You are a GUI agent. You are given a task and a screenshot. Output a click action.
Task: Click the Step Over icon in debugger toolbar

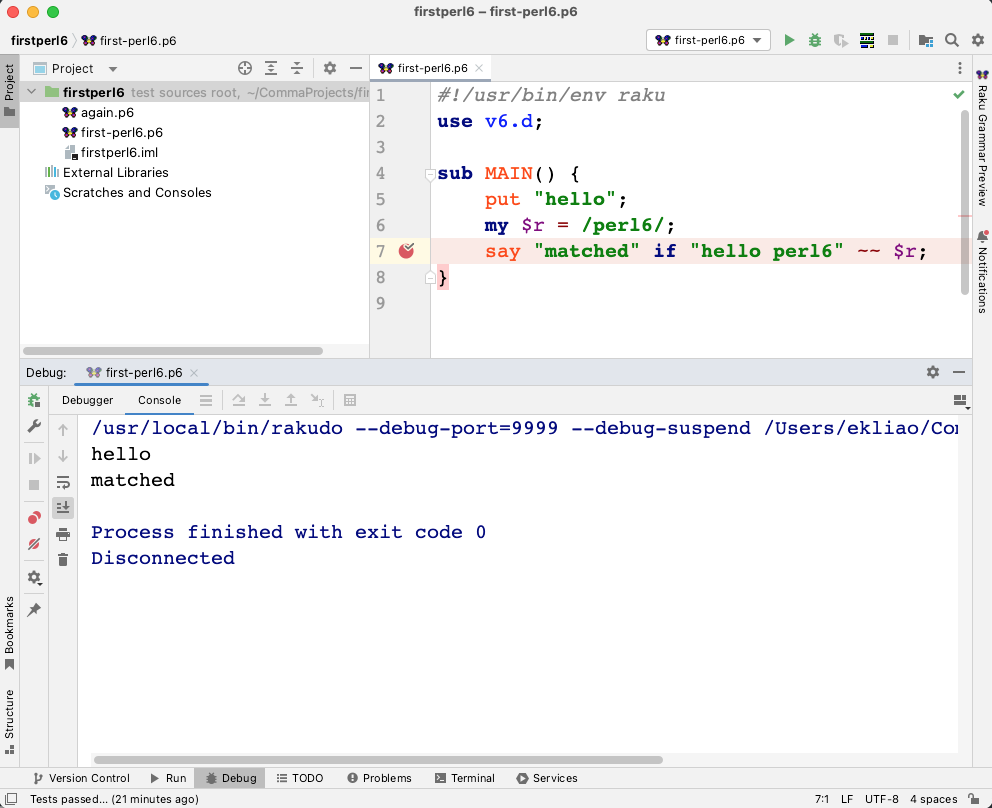(239, 400)
